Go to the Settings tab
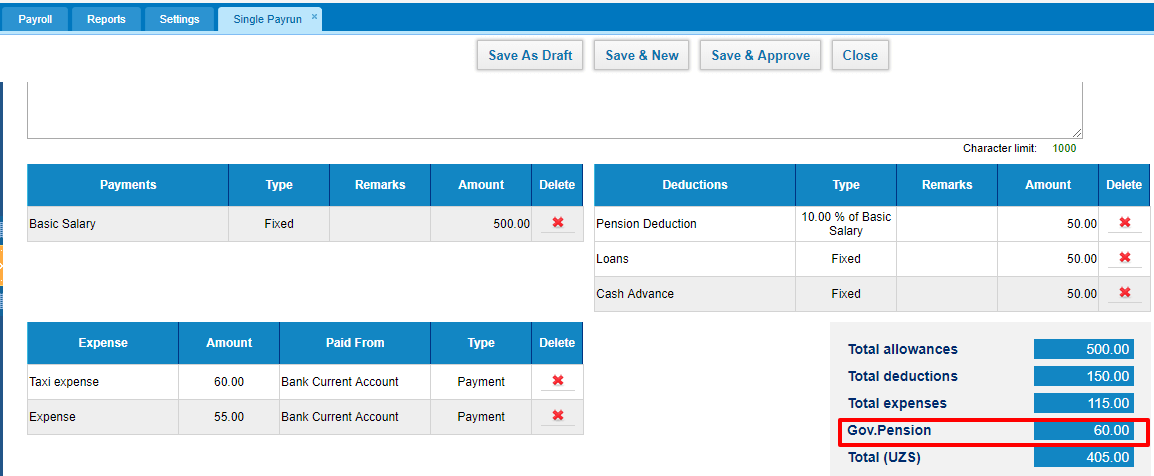This screenshot has width=1154, height=476. tap(179, 19)
